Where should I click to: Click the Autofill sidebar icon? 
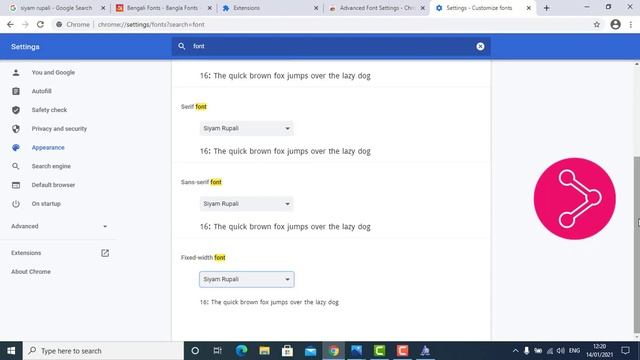(16, 91)
